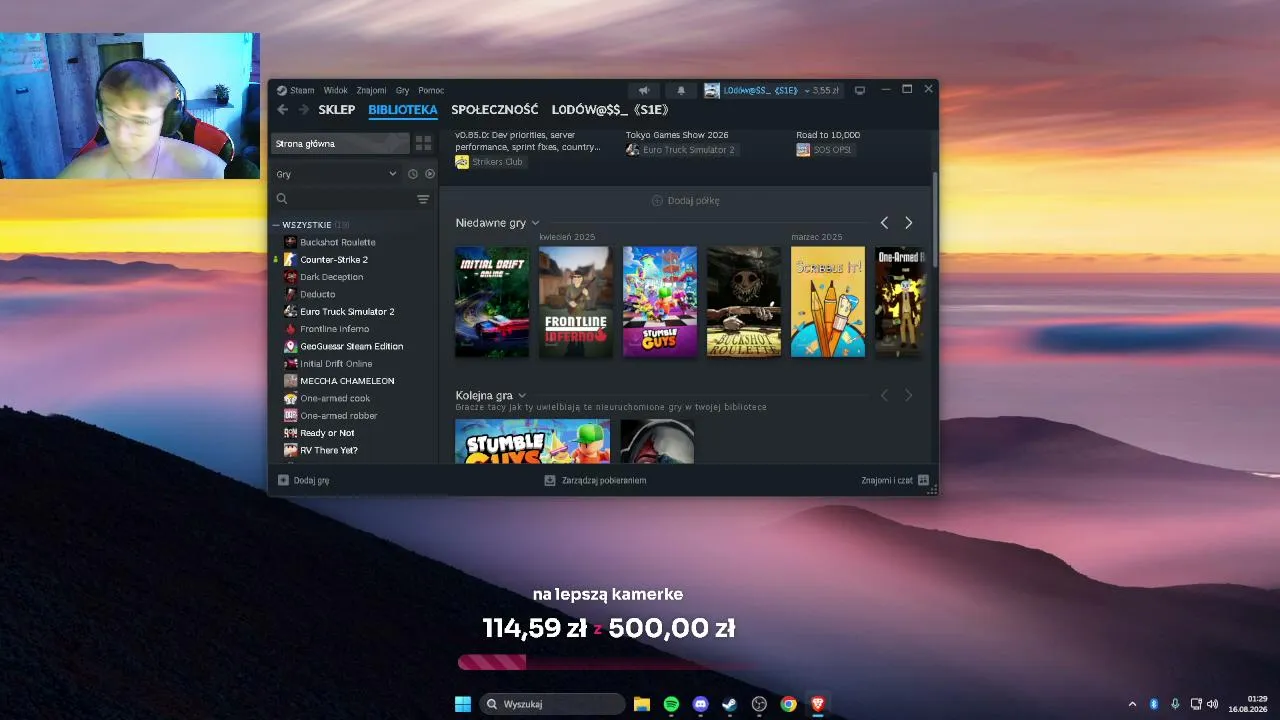
Task: Switch to the SPOŁECZNOŚĆ tab
Action: [495, 110]
